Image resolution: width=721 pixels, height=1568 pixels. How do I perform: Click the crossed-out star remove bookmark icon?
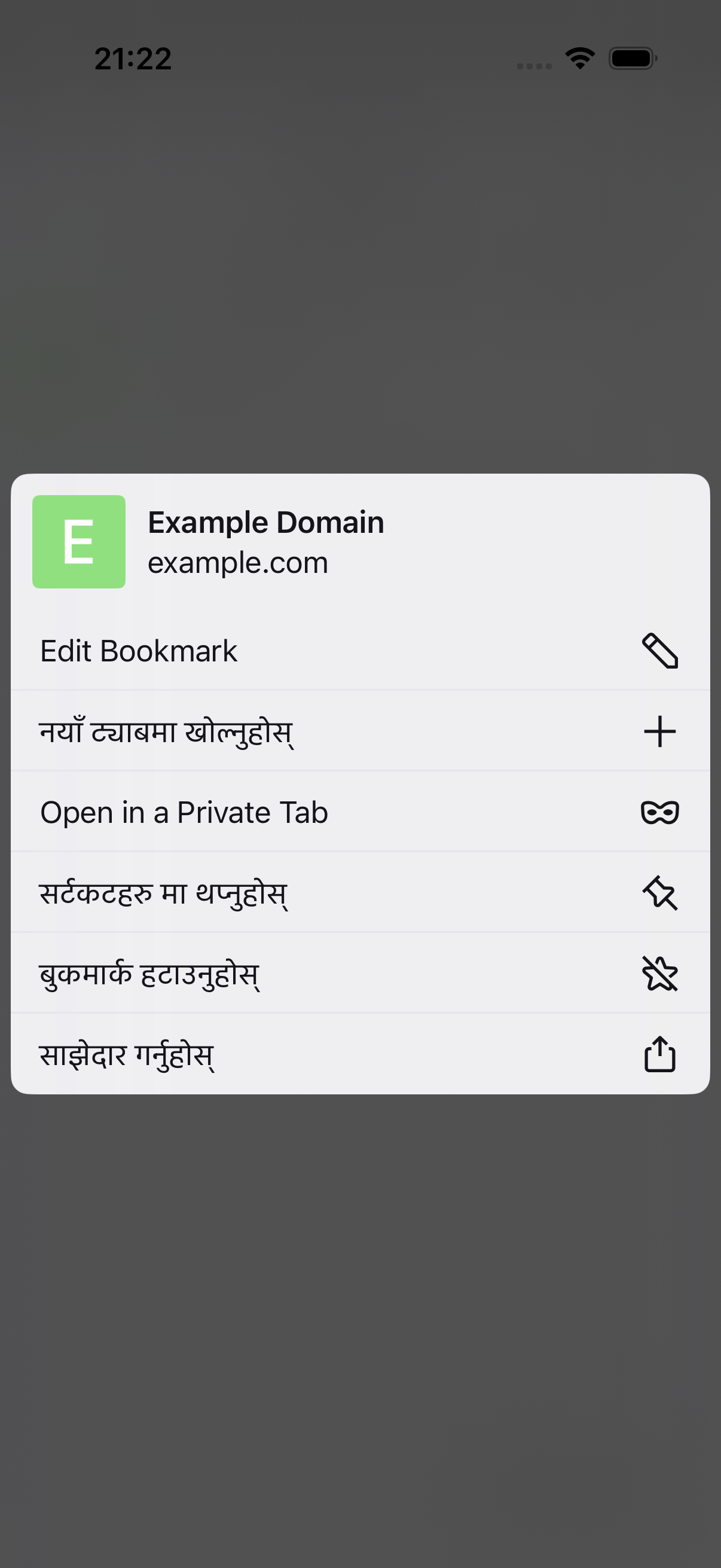click(659, 974)
